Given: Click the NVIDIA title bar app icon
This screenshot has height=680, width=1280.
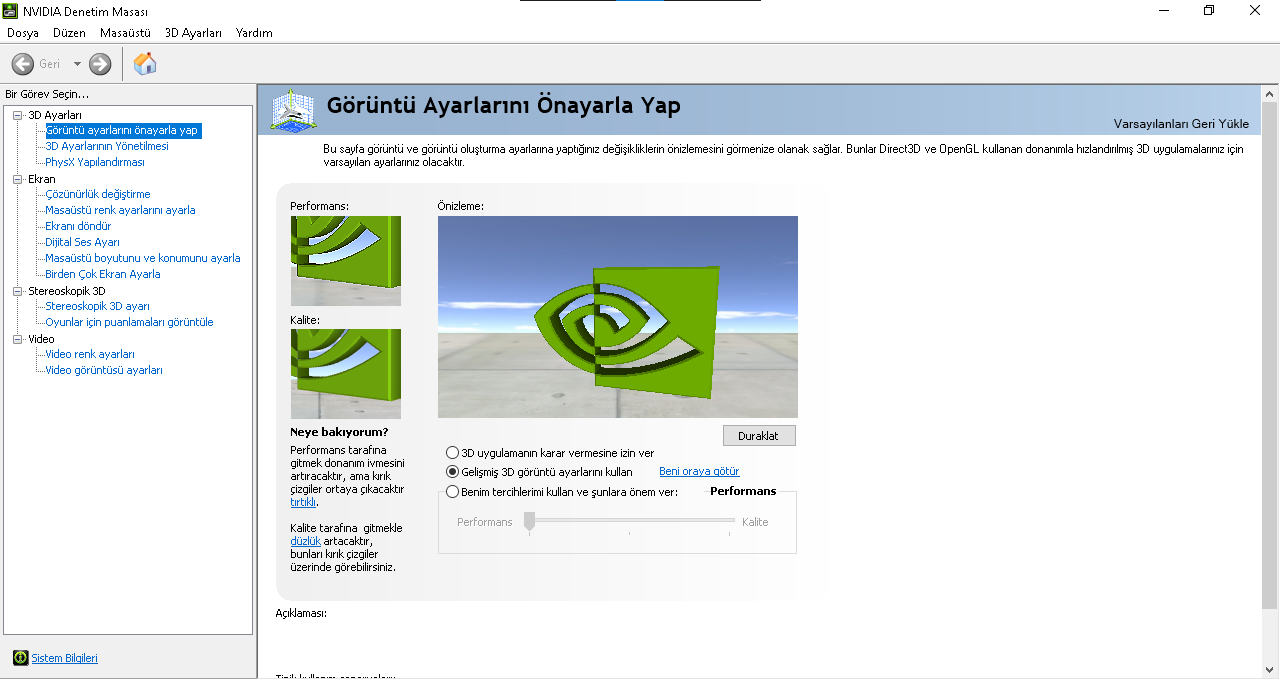Looking at the screenshot, I should (10, 11).
